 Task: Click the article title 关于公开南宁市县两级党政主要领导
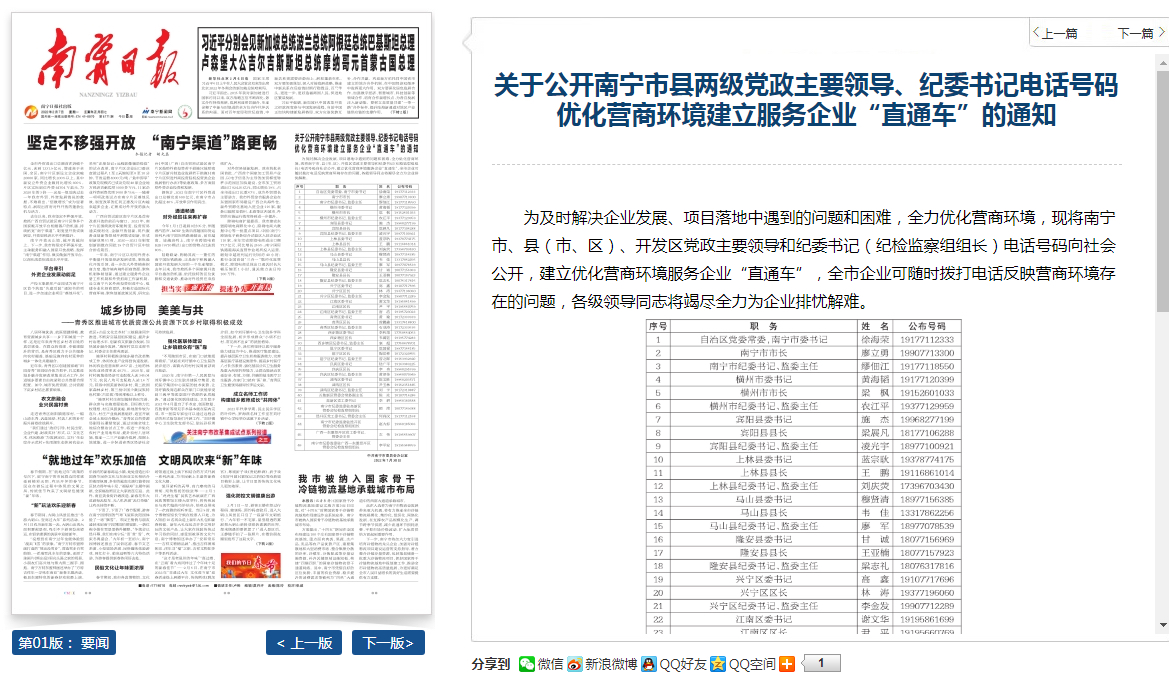click(806, 100)
